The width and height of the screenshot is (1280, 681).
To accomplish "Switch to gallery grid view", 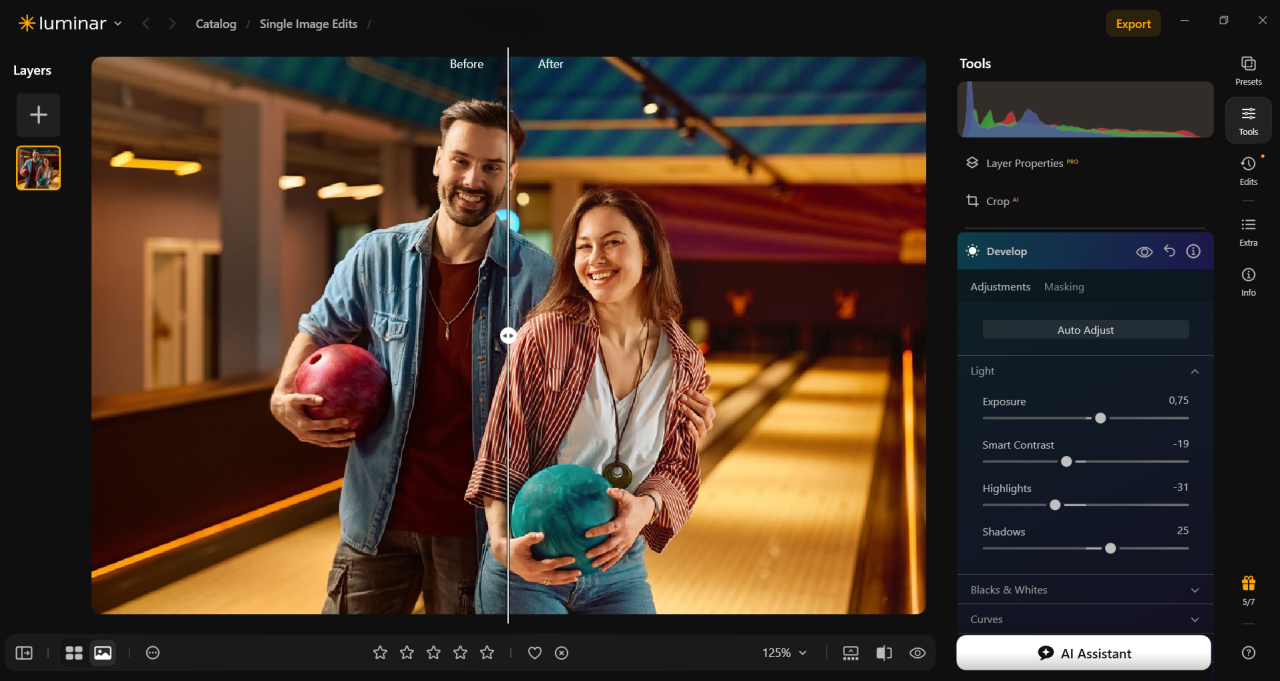I will pyautogui.click(x=74, y=653).
